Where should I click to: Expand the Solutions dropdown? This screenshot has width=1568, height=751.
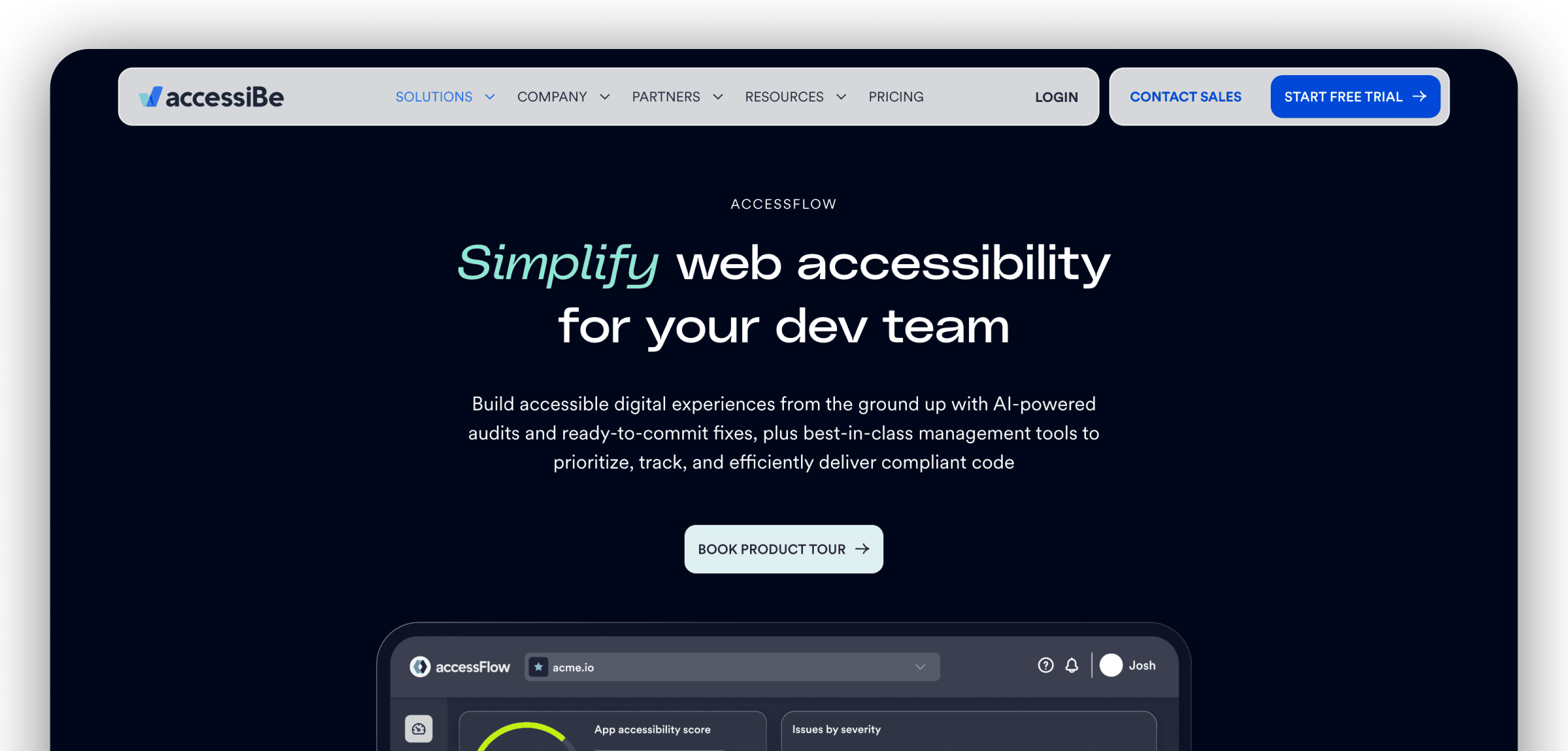pyautogui.click(x=490, y=96)
